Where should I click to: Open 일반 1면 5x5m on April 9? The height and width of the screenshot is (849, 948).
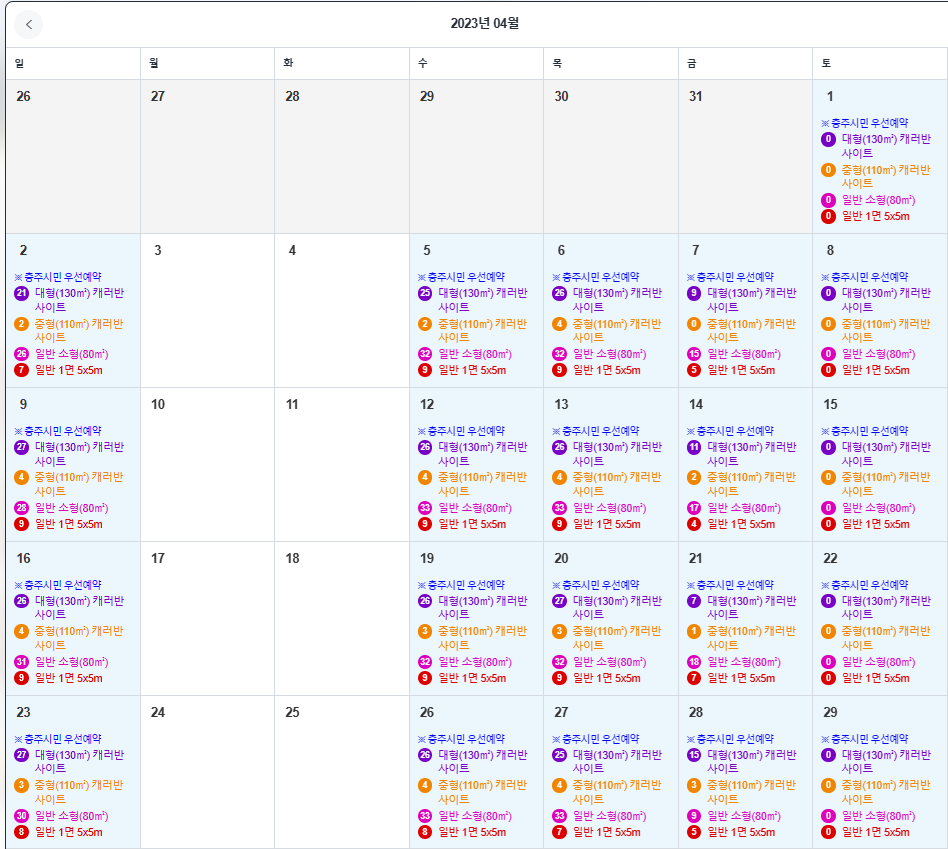tap(68, 524)
